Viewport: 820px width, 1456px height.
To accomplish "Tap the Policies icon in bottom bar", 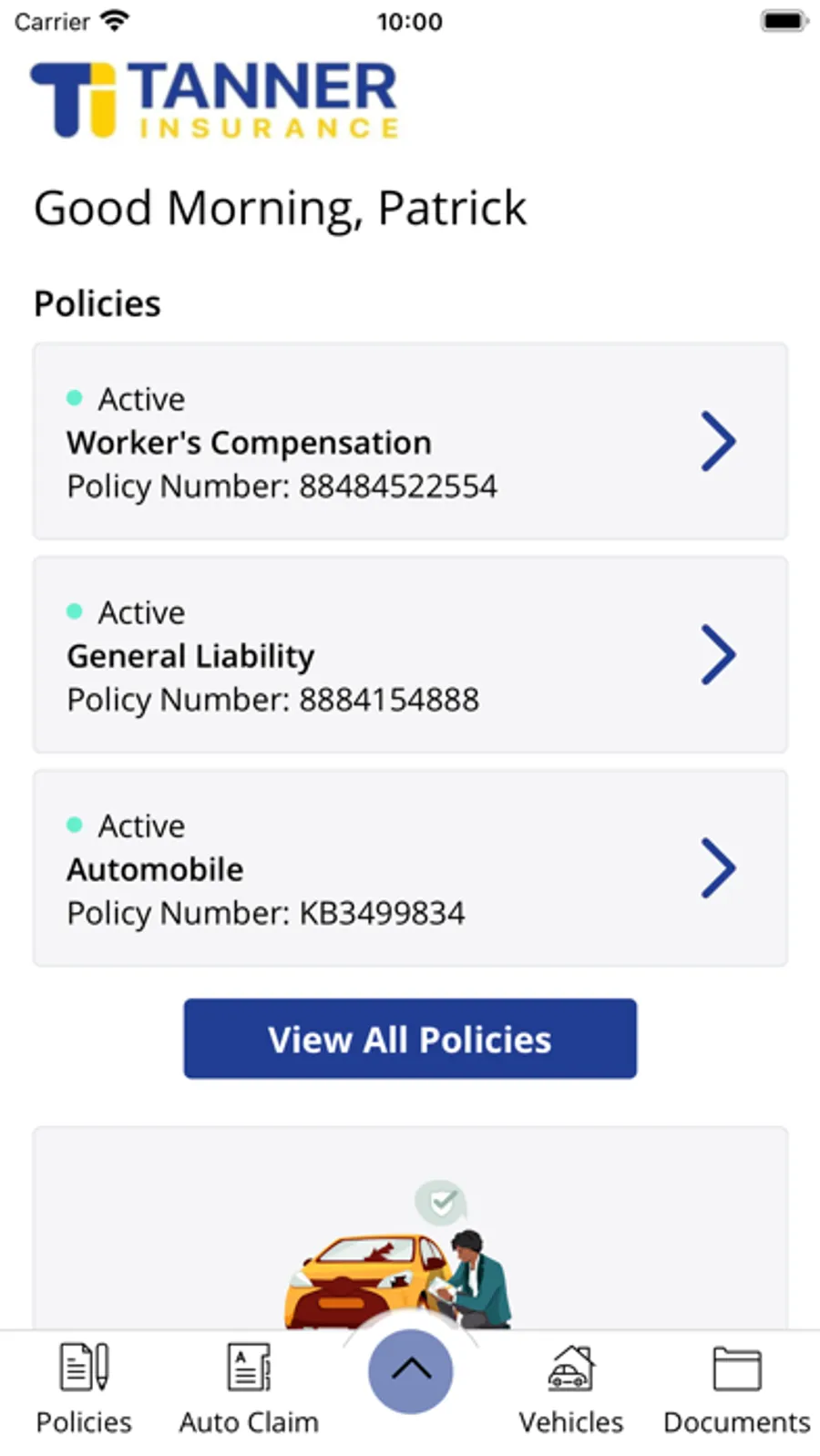I will click(84, 1367).
